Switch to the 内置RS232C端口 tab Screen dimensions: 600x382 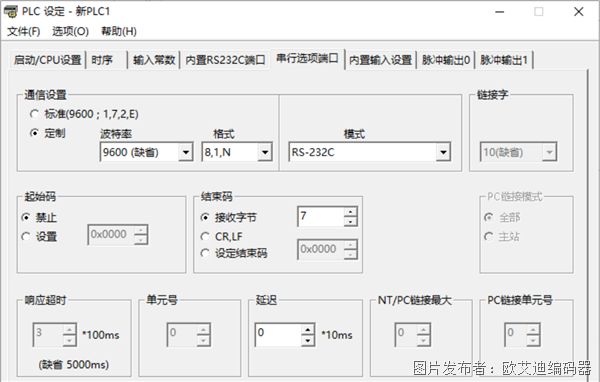coord(225,60)
